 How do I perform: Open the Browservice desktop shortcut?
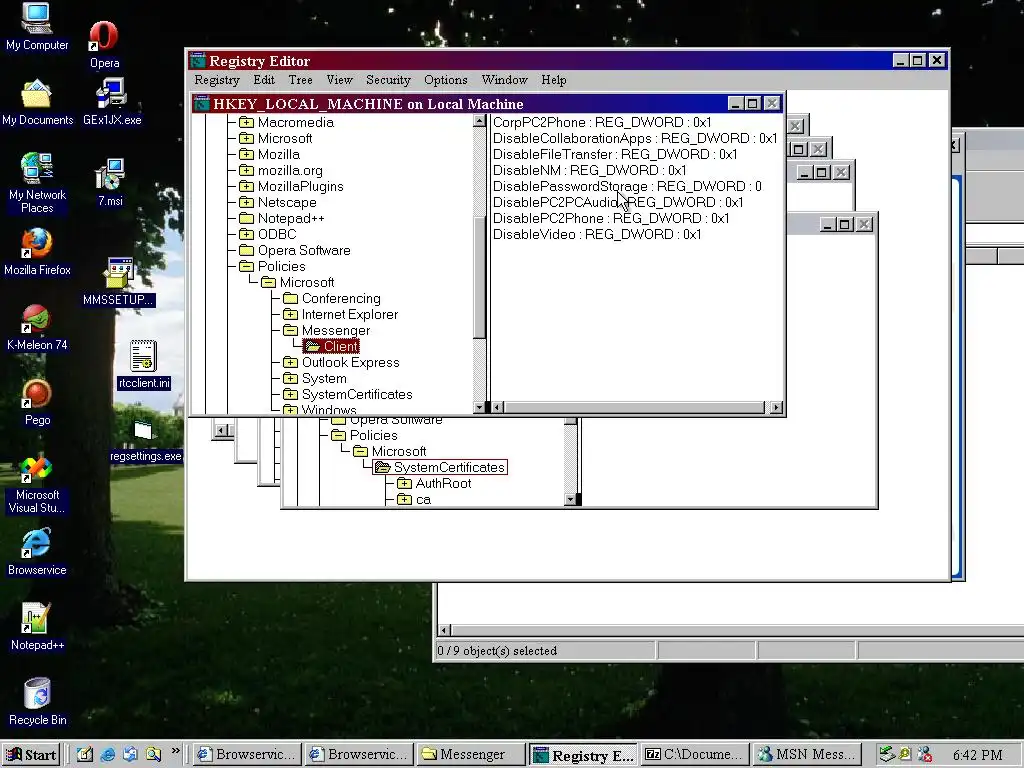click(37, 552)
